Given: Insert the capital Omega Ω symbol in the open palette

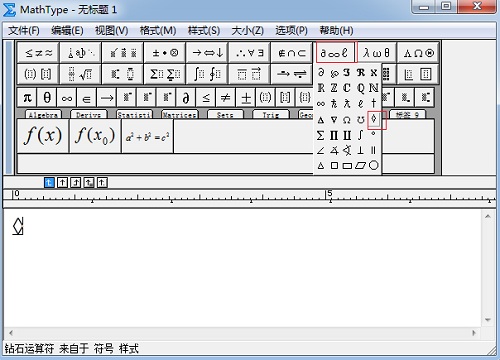Looking at the screenshot, I should (347, 120).
